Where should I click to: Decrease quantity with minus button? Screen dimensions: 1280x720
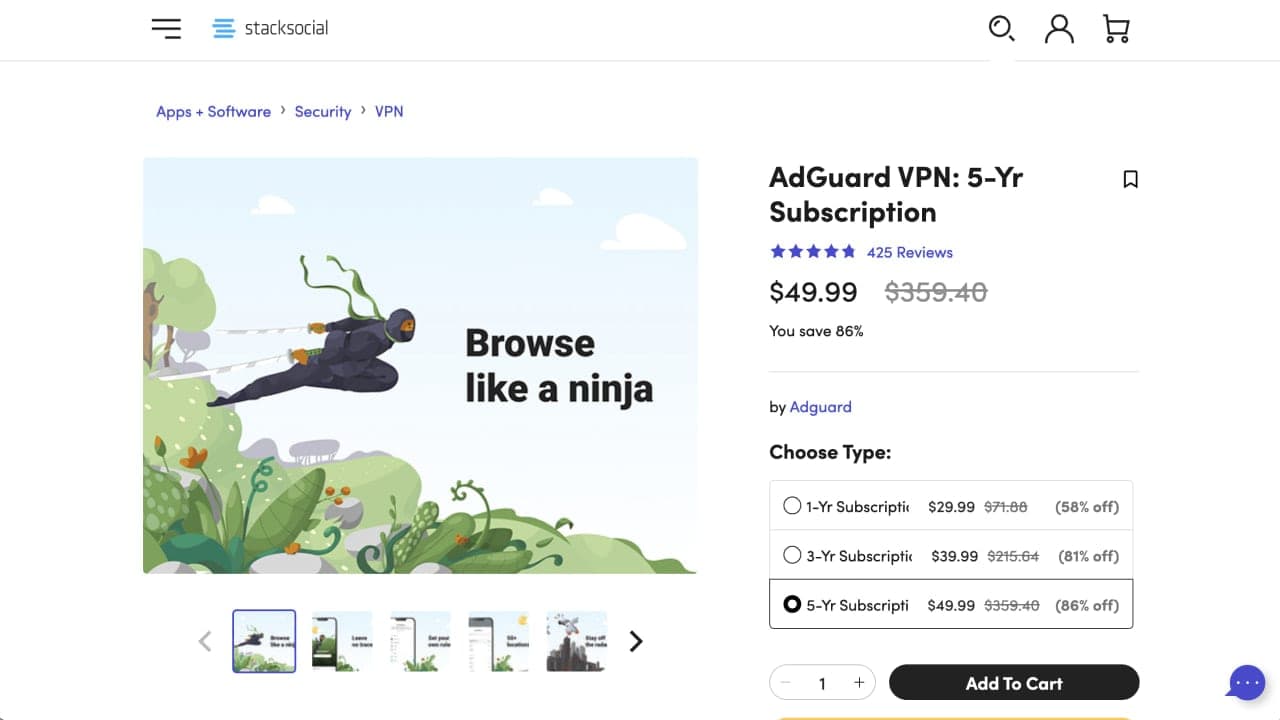[786, 683]
